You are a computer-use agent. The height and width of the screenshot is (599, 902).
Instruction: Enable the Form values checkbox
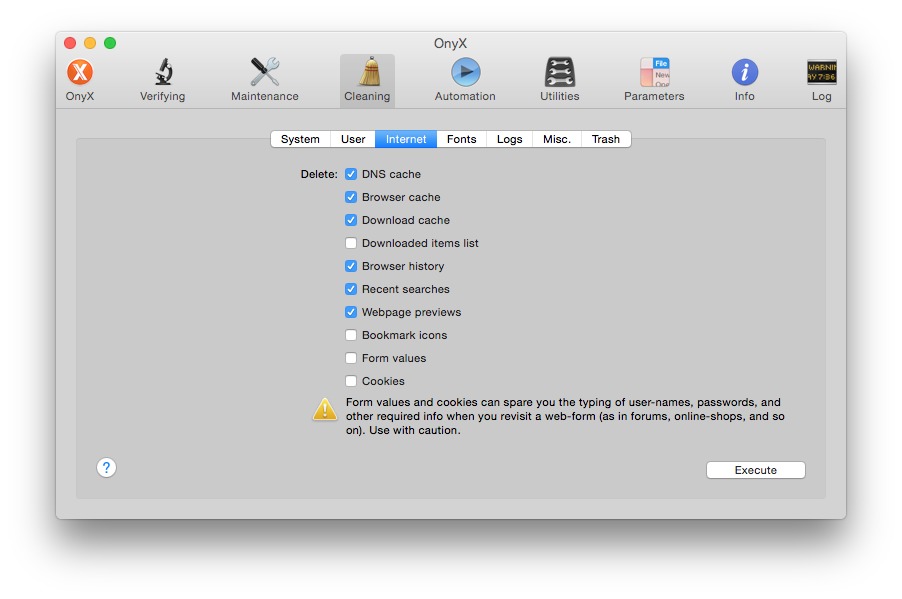[351, 358]
